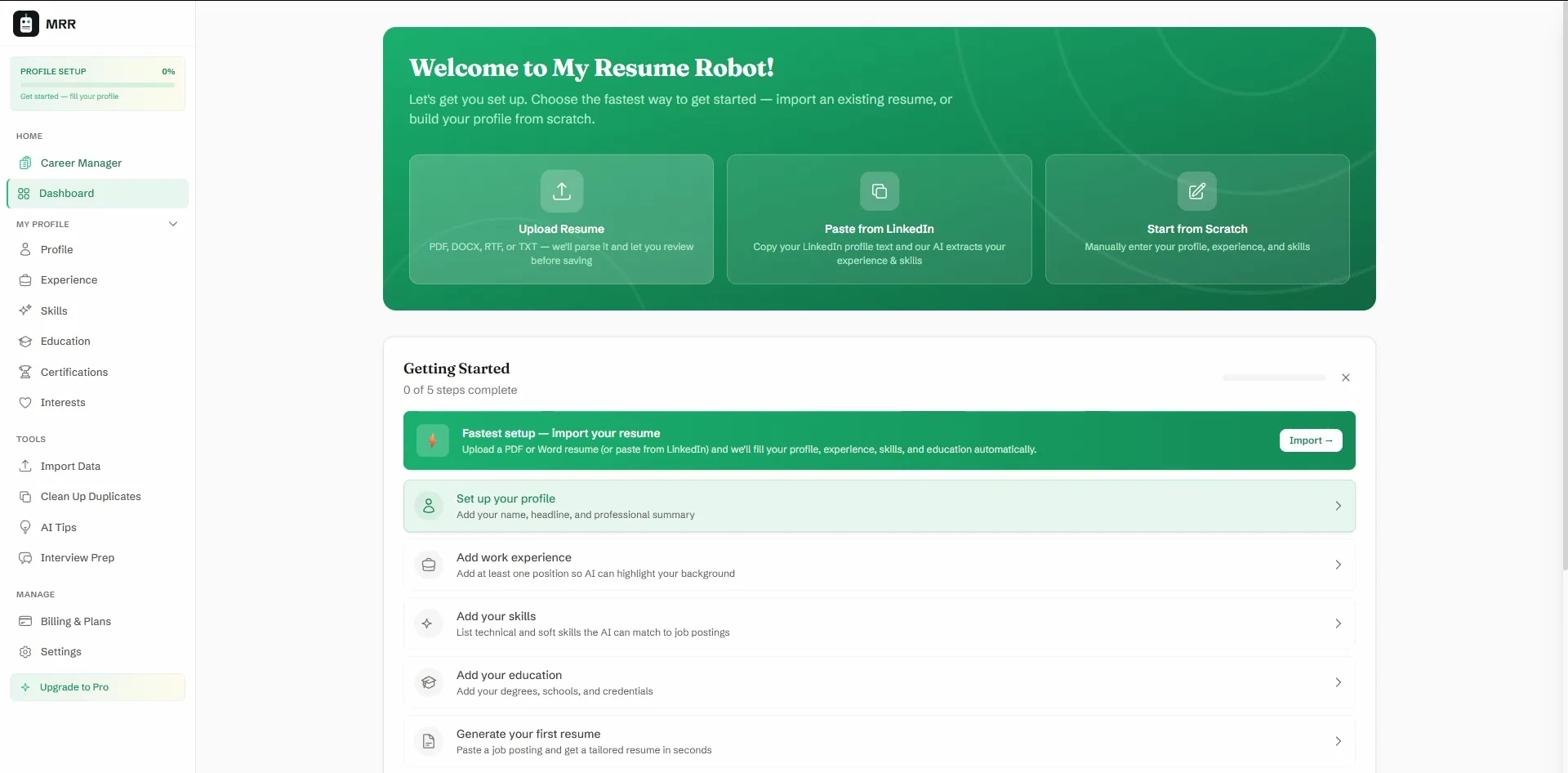Click the Import button in green banner
The image size is (1568, 773).
click(1311, 440)
